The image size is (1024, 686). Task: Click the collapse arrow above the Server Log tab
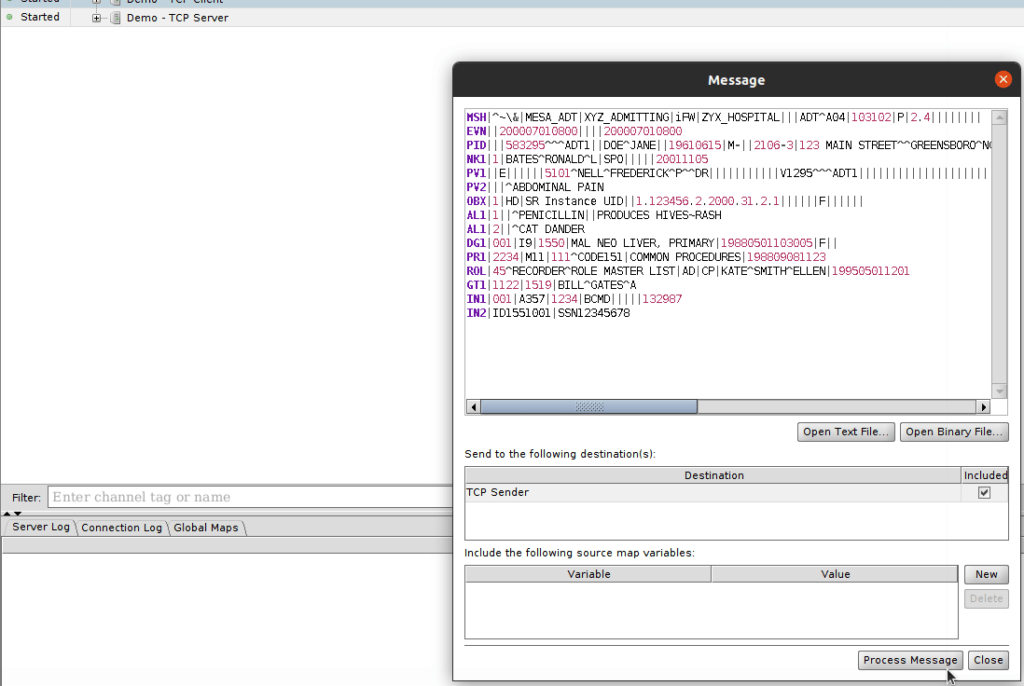point(8,513)
